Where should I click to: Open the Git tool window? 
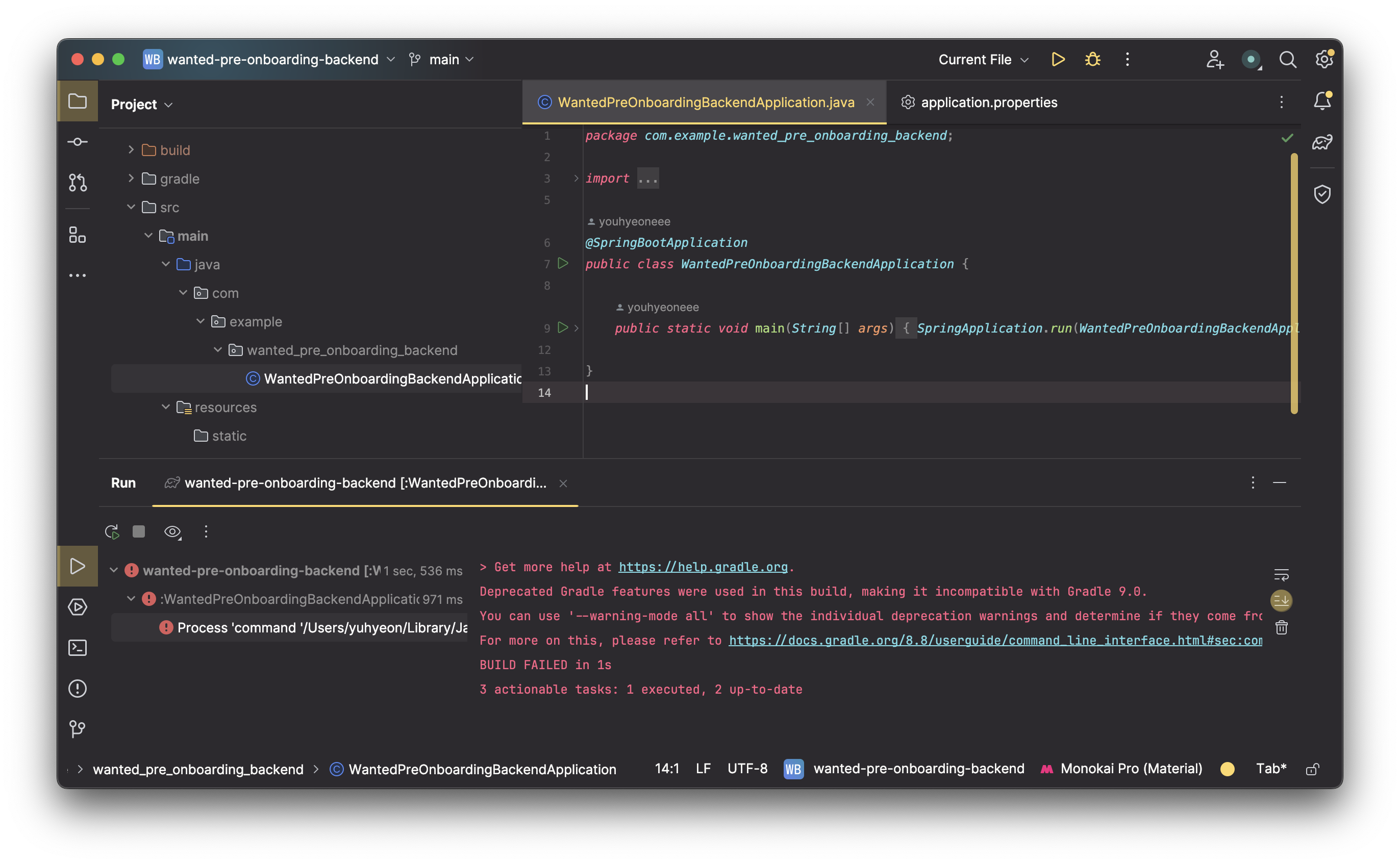[77, 728]
